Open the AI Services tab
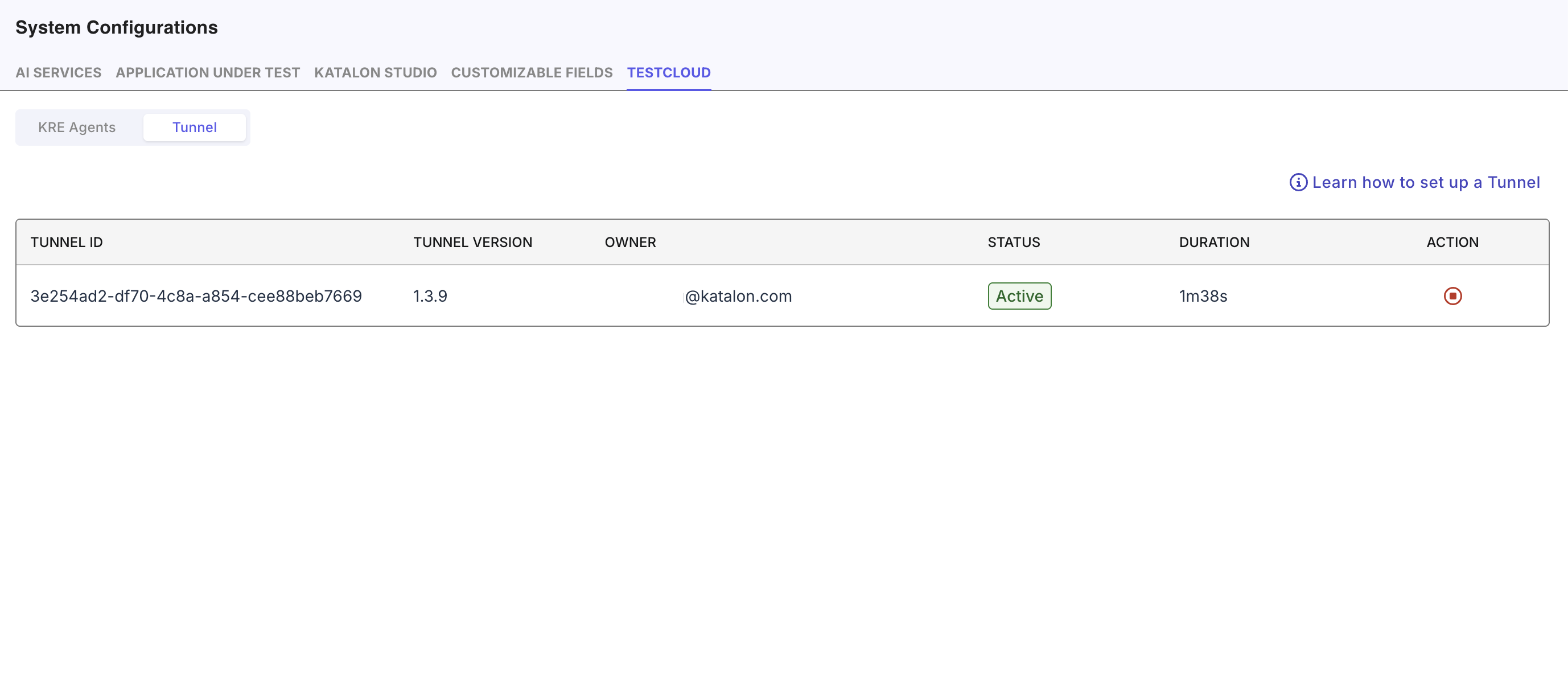This screenshot has height=678, width=1568. 59,72
